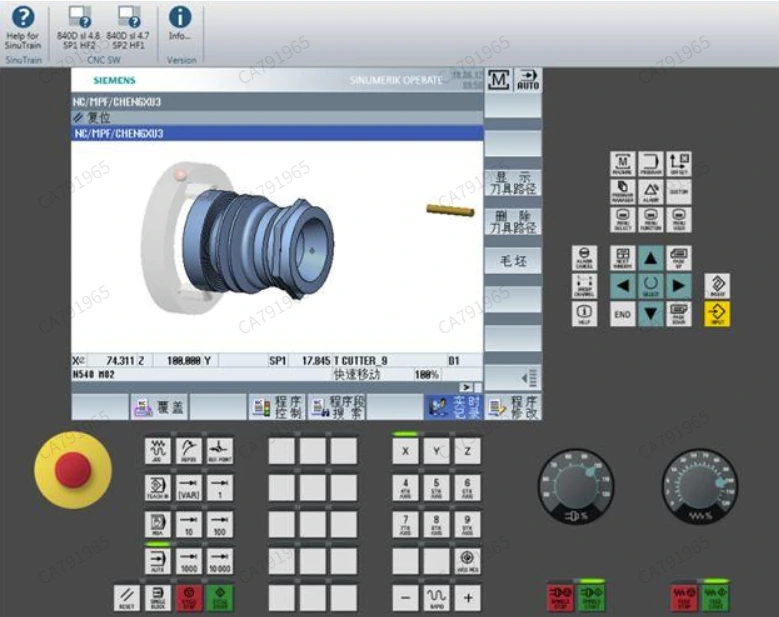The height and width of the screenshot is (617, 779).
Task: Switch to JOG mode
Action: (x=158, y=451)
